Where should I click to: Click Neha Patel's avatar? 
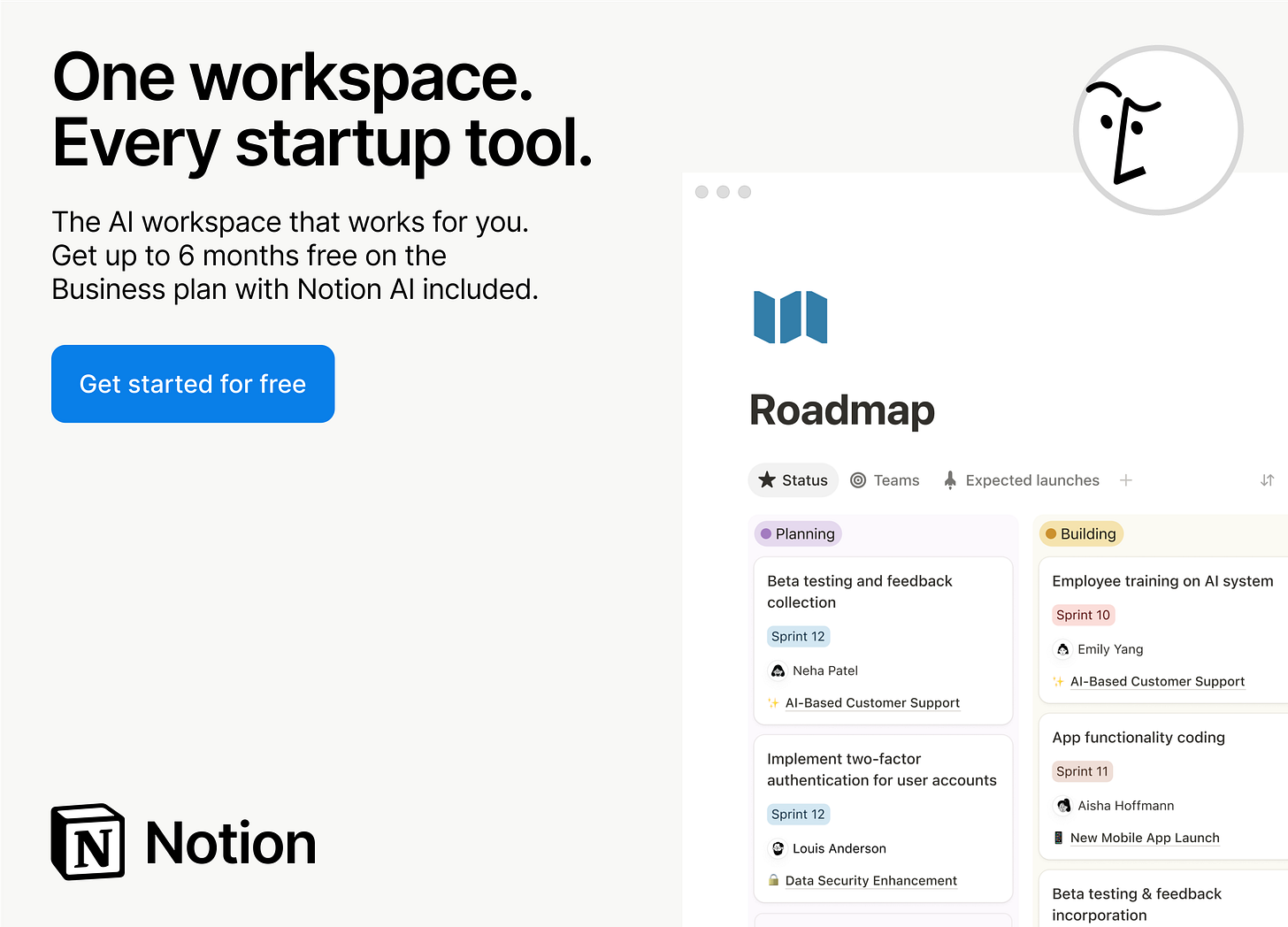click(x=778, y=670)
